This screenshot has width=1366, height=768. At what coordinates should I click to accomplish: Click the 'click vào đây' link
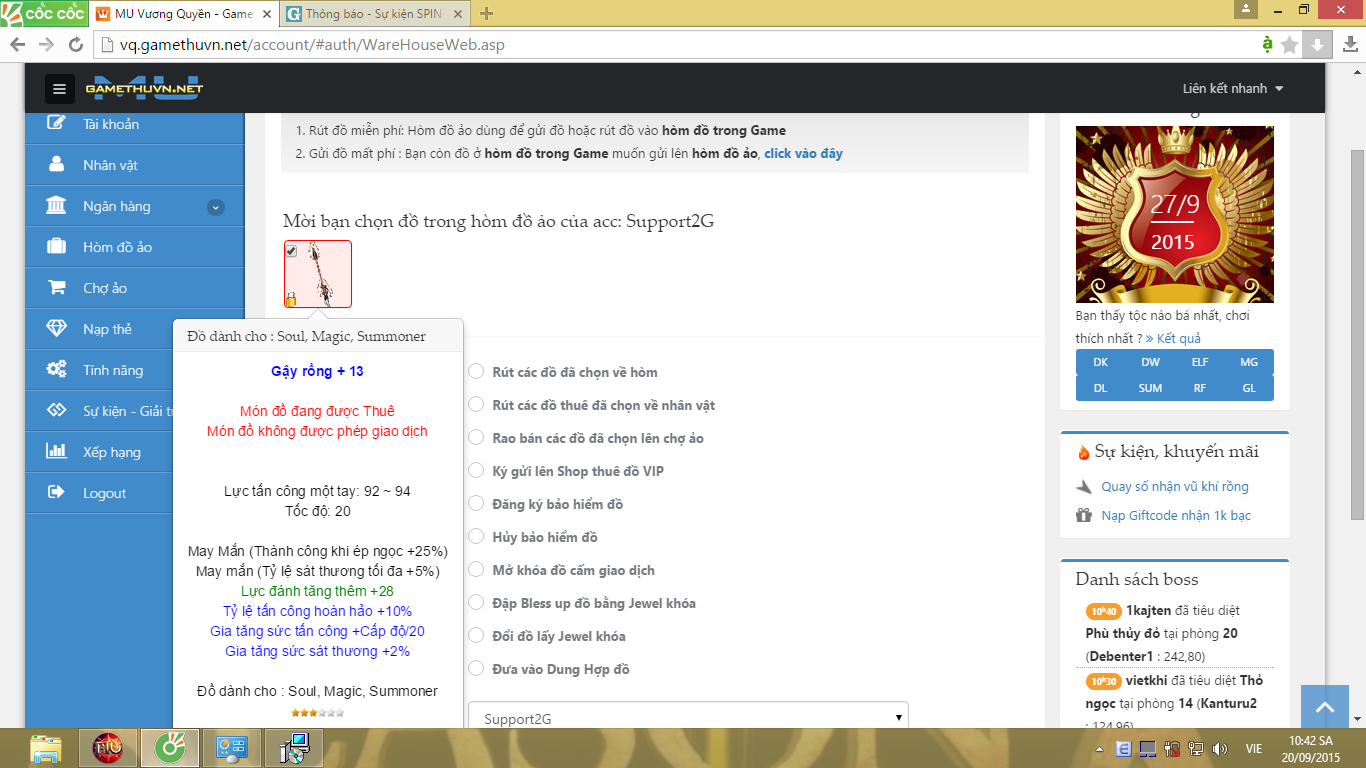[x=803, y=153]
